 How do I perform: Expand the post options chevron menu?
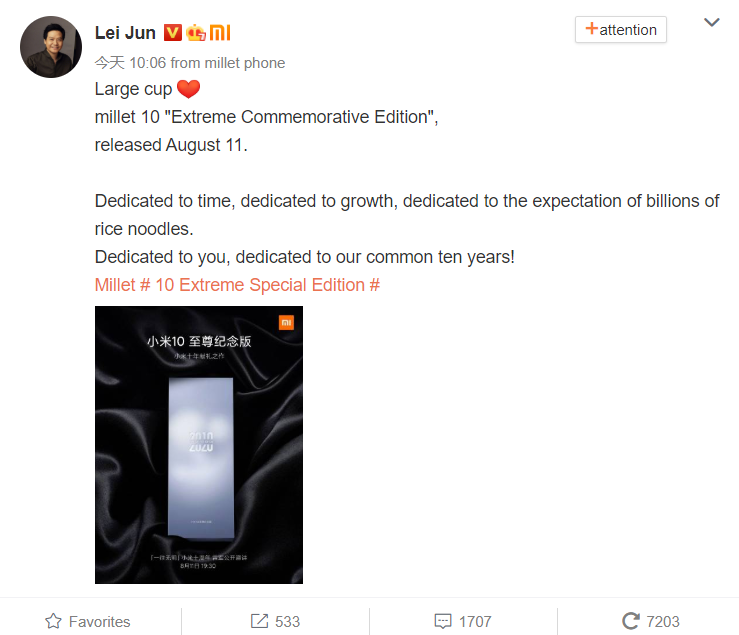(x=711, y=22)
